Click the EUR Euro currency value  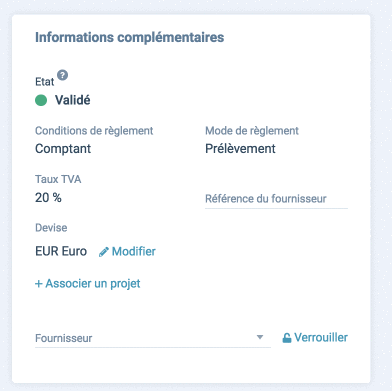click(61, 251)
